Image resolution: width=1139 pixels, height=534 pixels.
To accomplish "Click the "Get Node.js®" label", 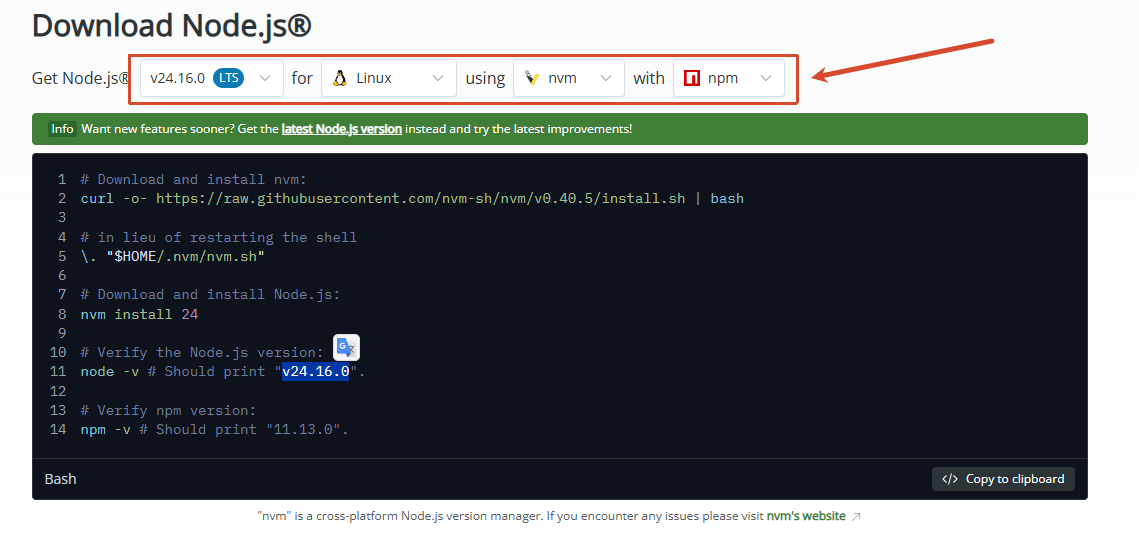I will coord(81,78).
